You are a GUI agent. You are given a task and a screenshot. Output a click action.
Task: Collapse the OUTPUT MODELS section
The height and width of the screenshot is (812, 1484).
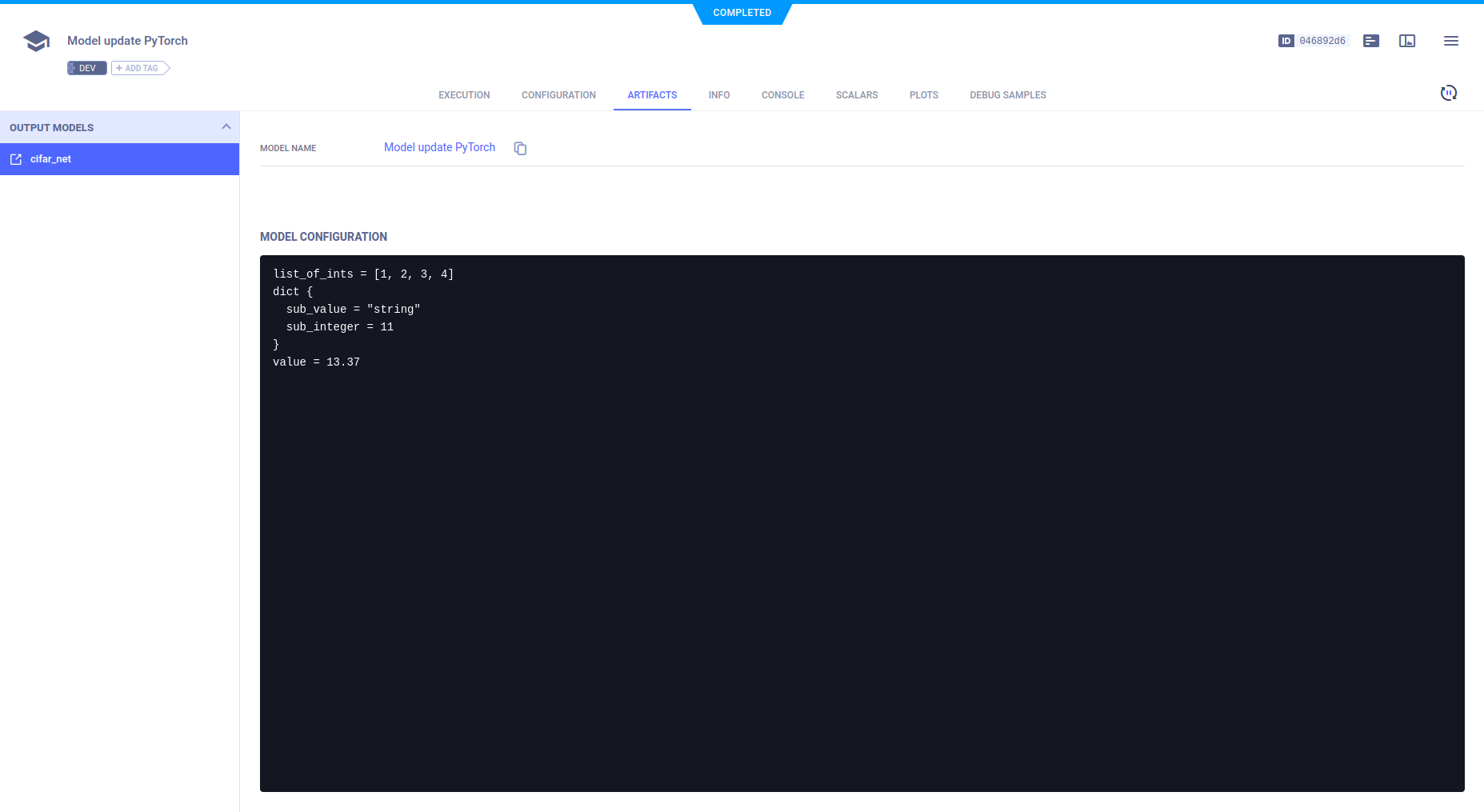(x=226, y=126)
